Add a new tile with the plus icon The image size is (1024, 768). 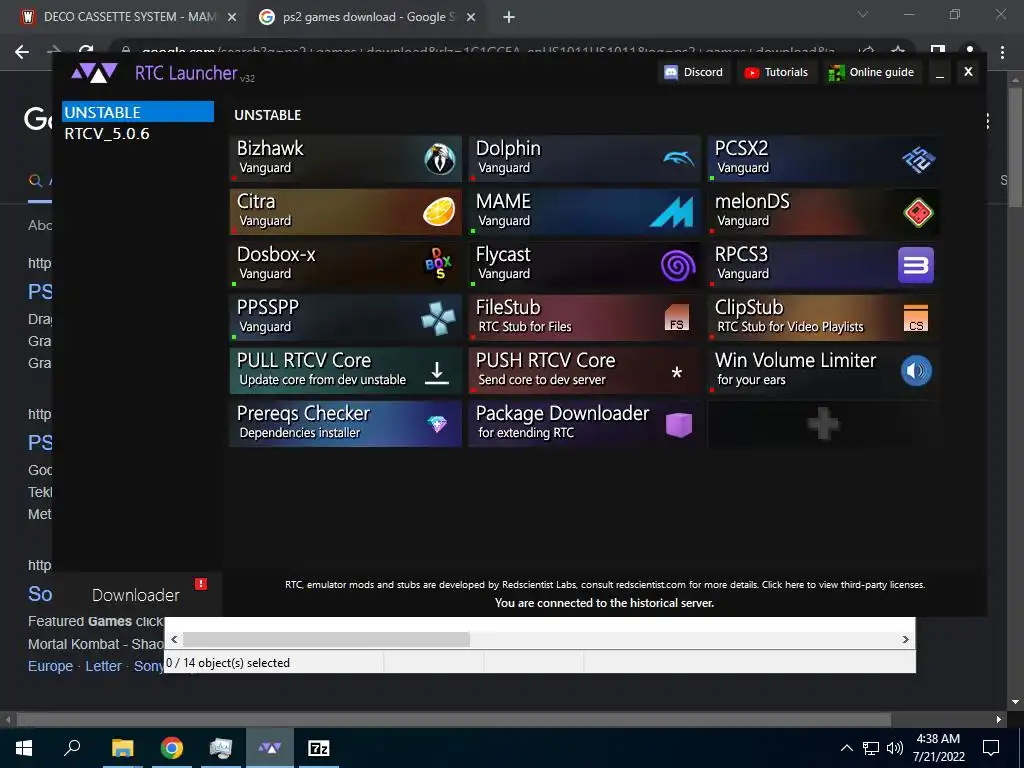point(823,424)
